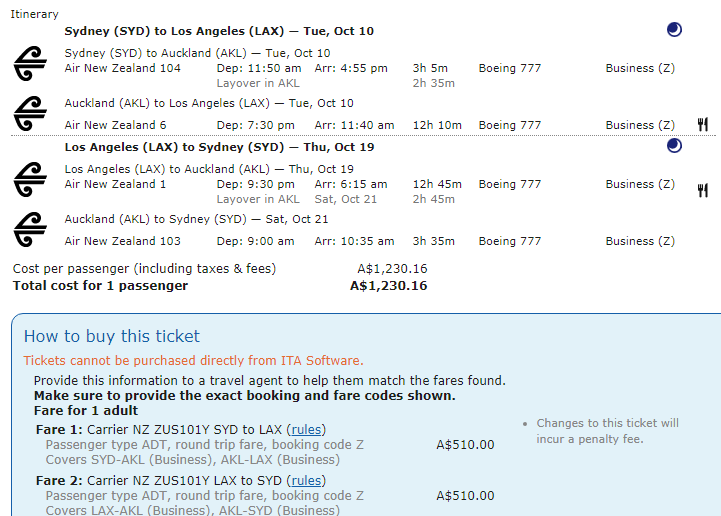Select the 'How to buy this ticket' heading

coord(112,336)
